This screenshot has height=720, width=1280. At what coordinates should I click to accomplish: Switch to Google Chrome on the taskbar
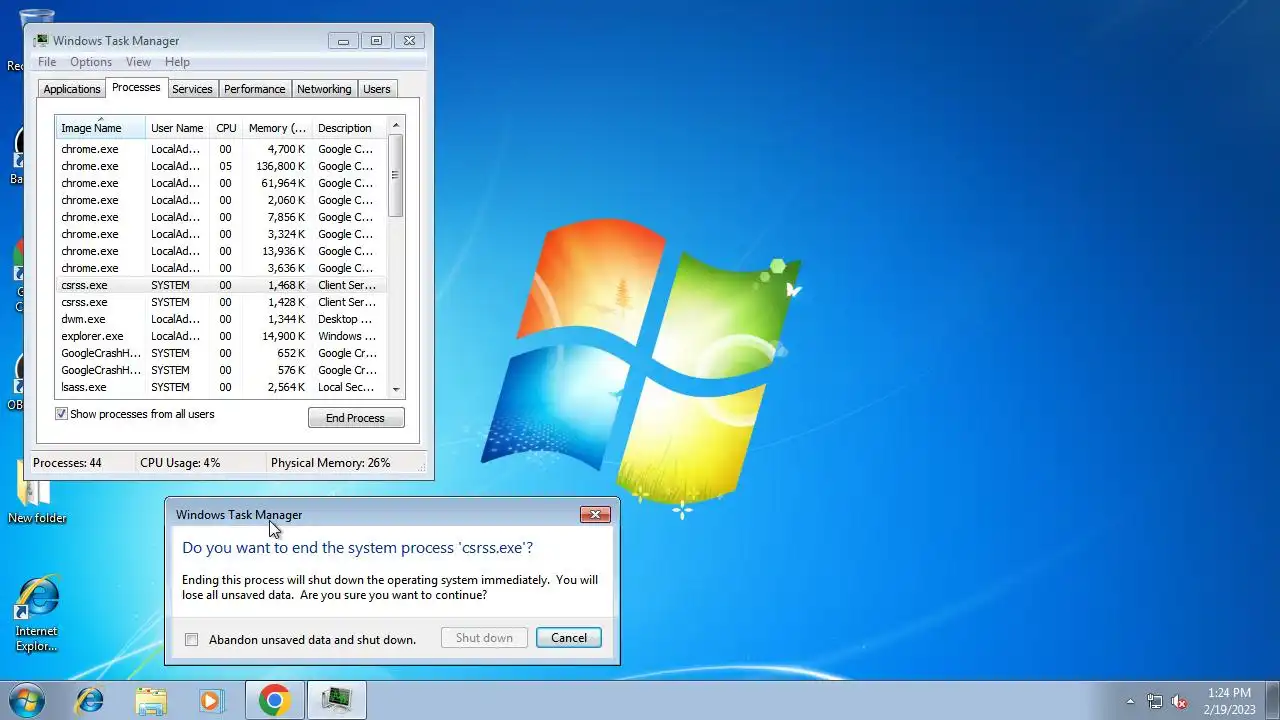(275, 700)
